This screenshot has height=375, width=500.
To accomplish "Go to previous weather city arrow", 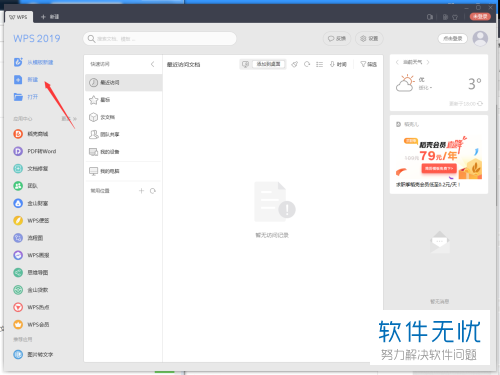I will [x=397, y=62].
